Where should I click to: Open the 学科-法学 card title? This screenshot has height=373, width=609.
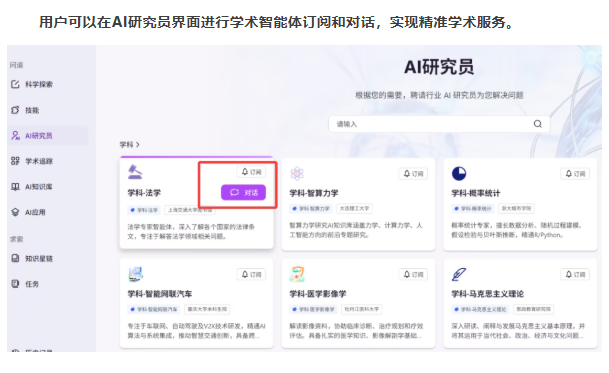[144, 193]
